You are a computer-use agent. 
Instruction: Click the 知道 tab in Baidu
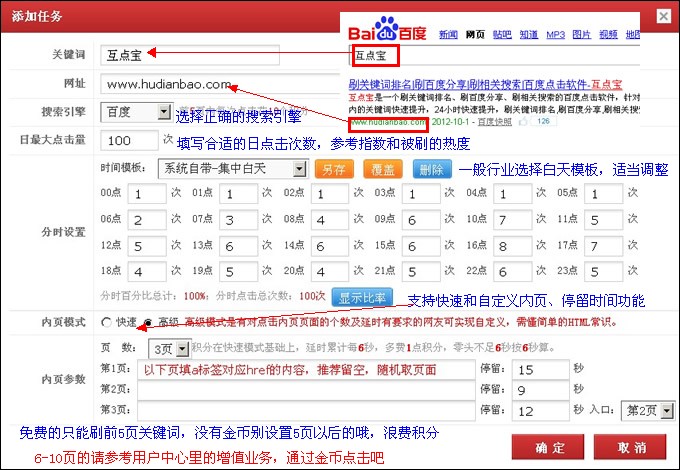pos(529,35)
